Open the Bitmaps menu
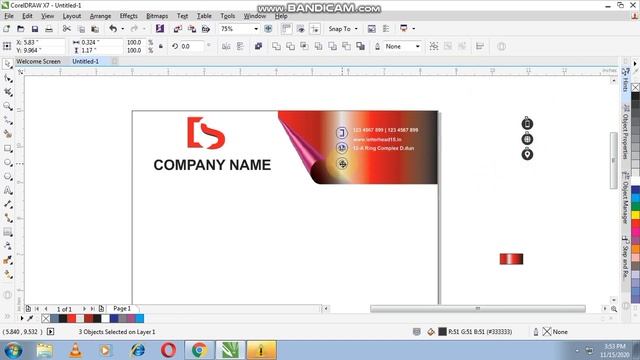This screenshot has width=640, height=360. click(x=157, y=16)
